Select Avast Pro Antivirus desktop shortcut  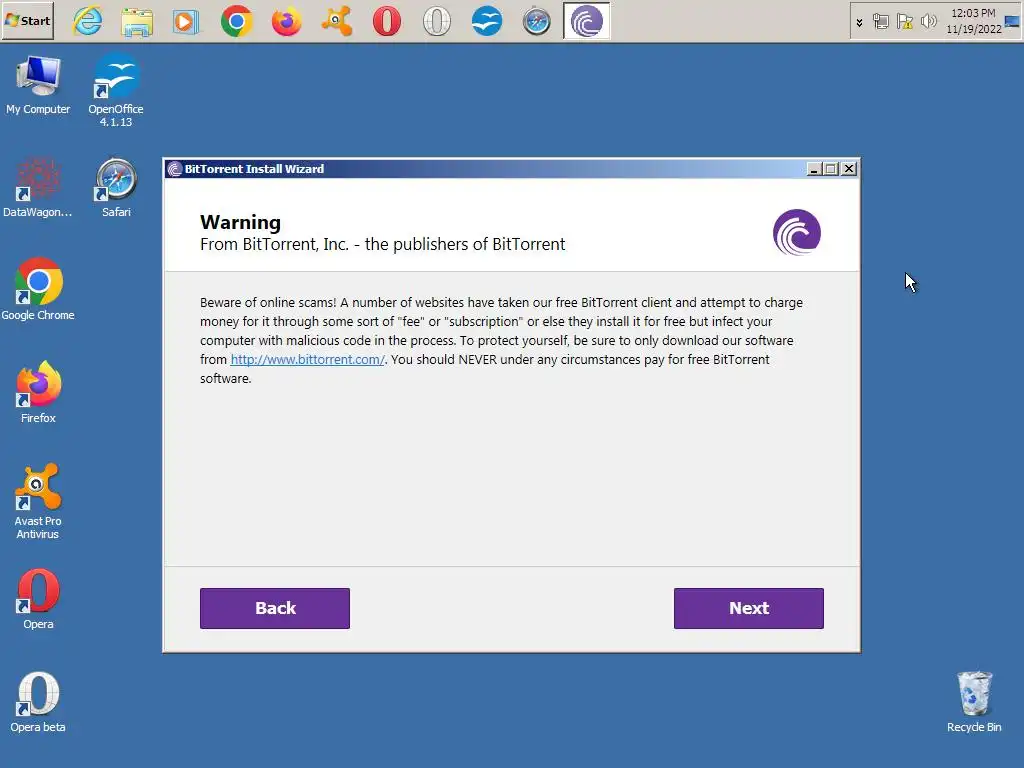tap(38, 502)
